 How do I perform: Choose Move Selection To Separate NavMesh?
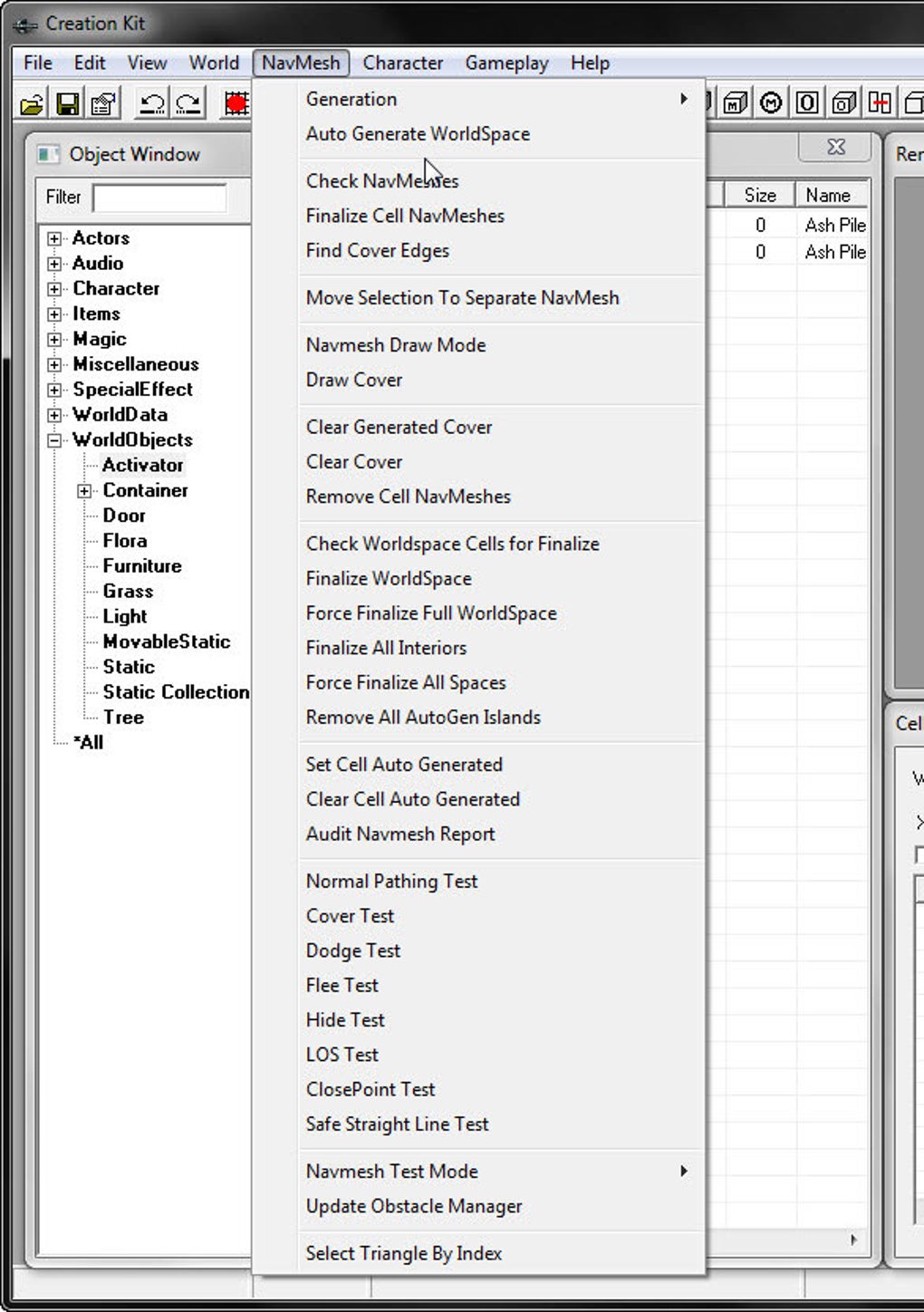(x=502, y=298)
